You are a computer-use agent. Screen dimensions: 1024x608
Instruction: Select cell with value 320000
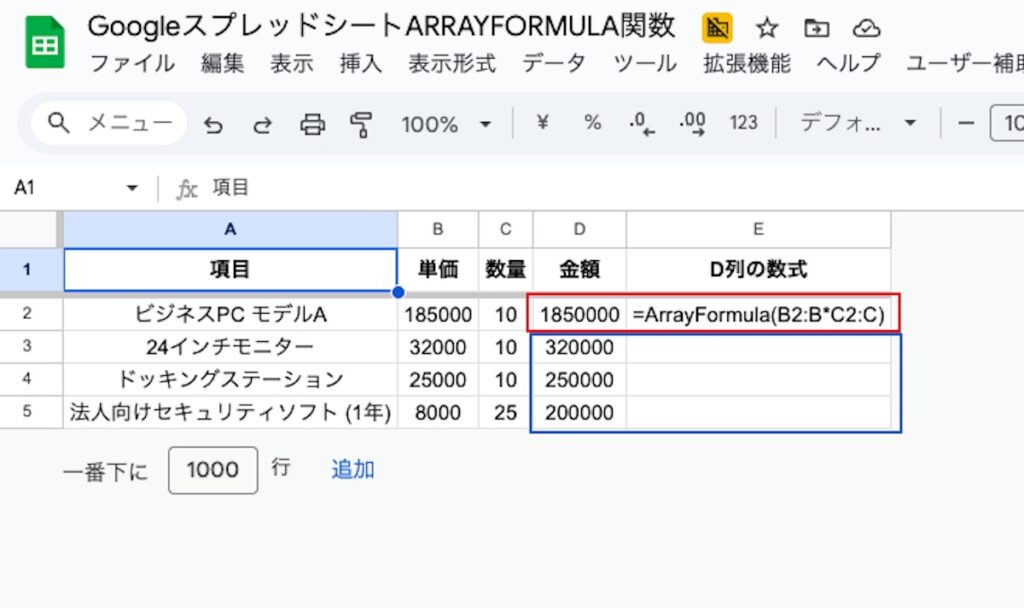tap(579, 347)
